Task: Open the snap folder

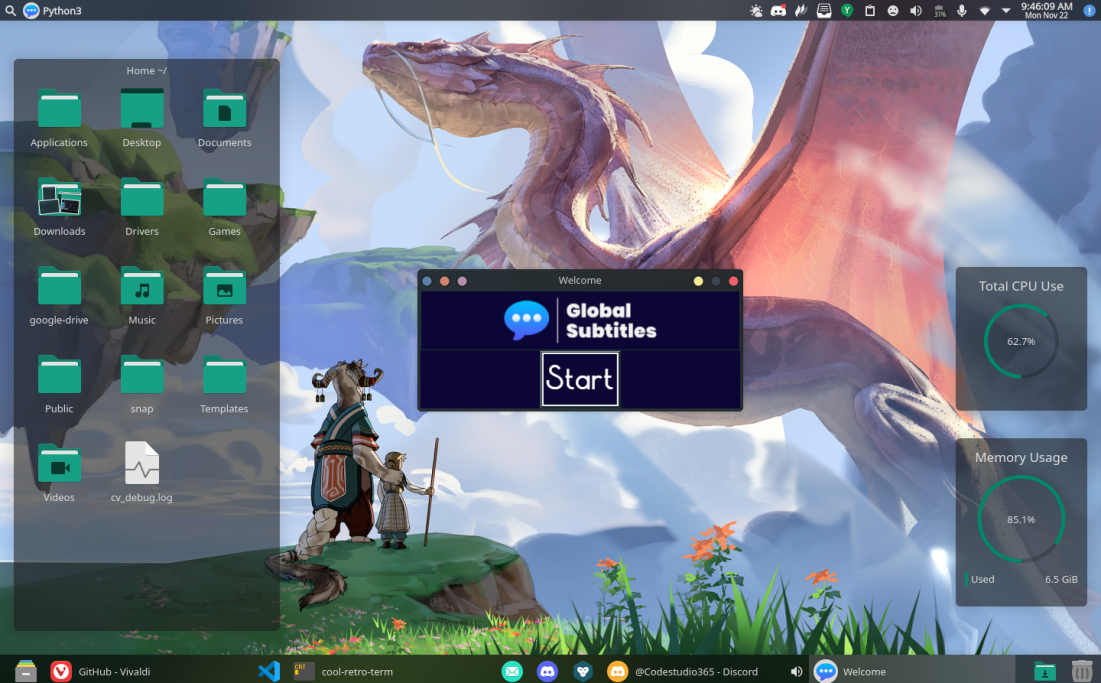Action: click(142, 384)
